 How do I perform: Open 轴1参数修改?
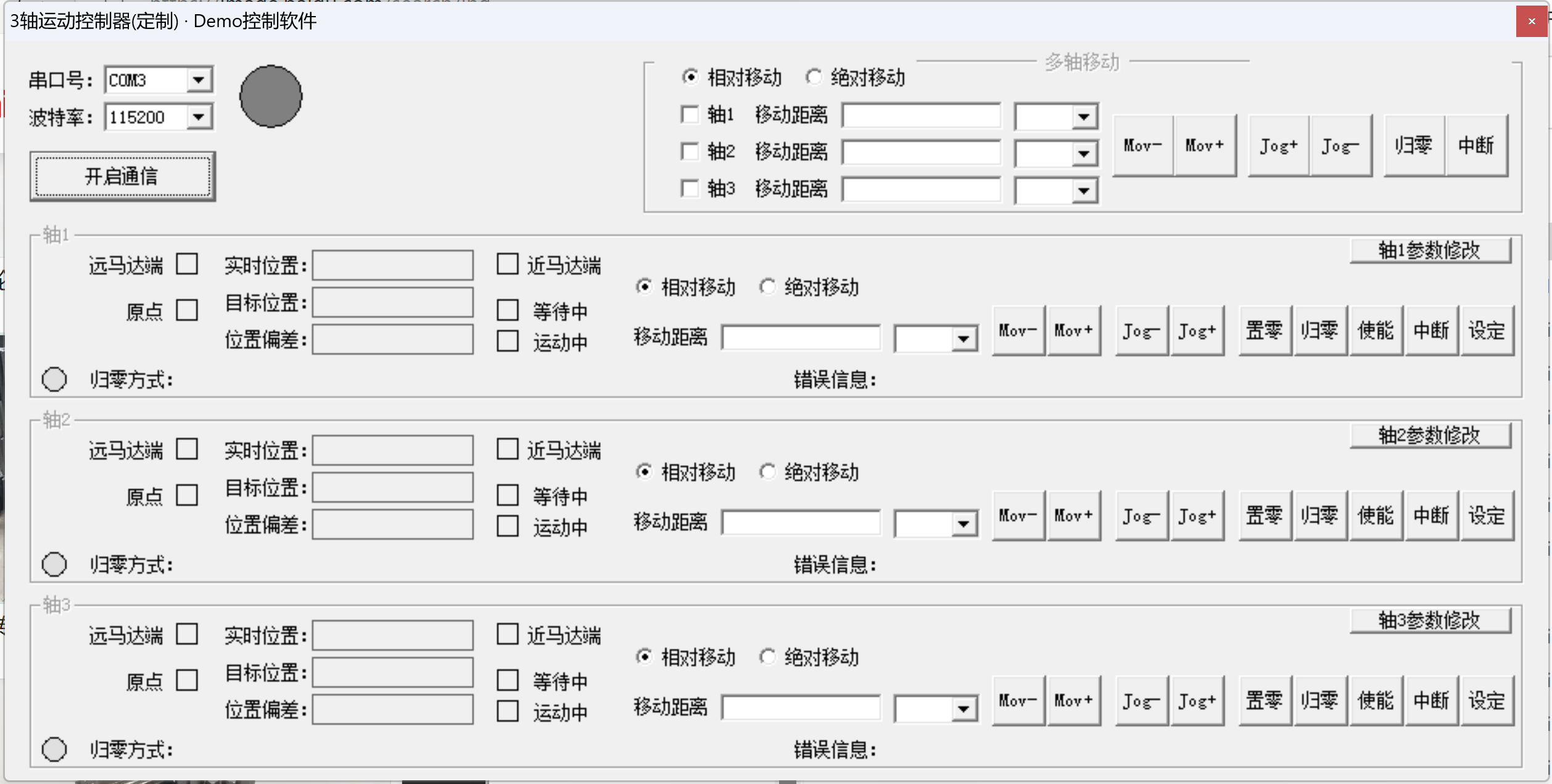click(x=1430, y=250)
